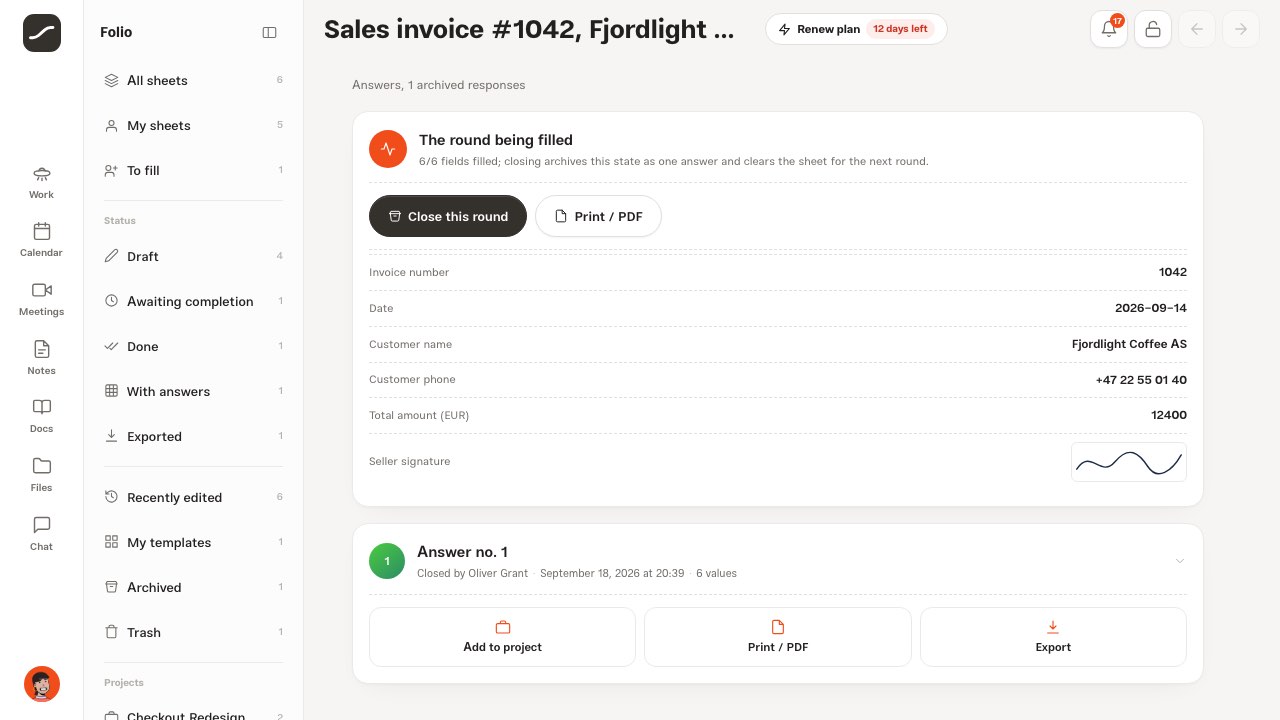Open the user avatar profile menu

point(42,684)
